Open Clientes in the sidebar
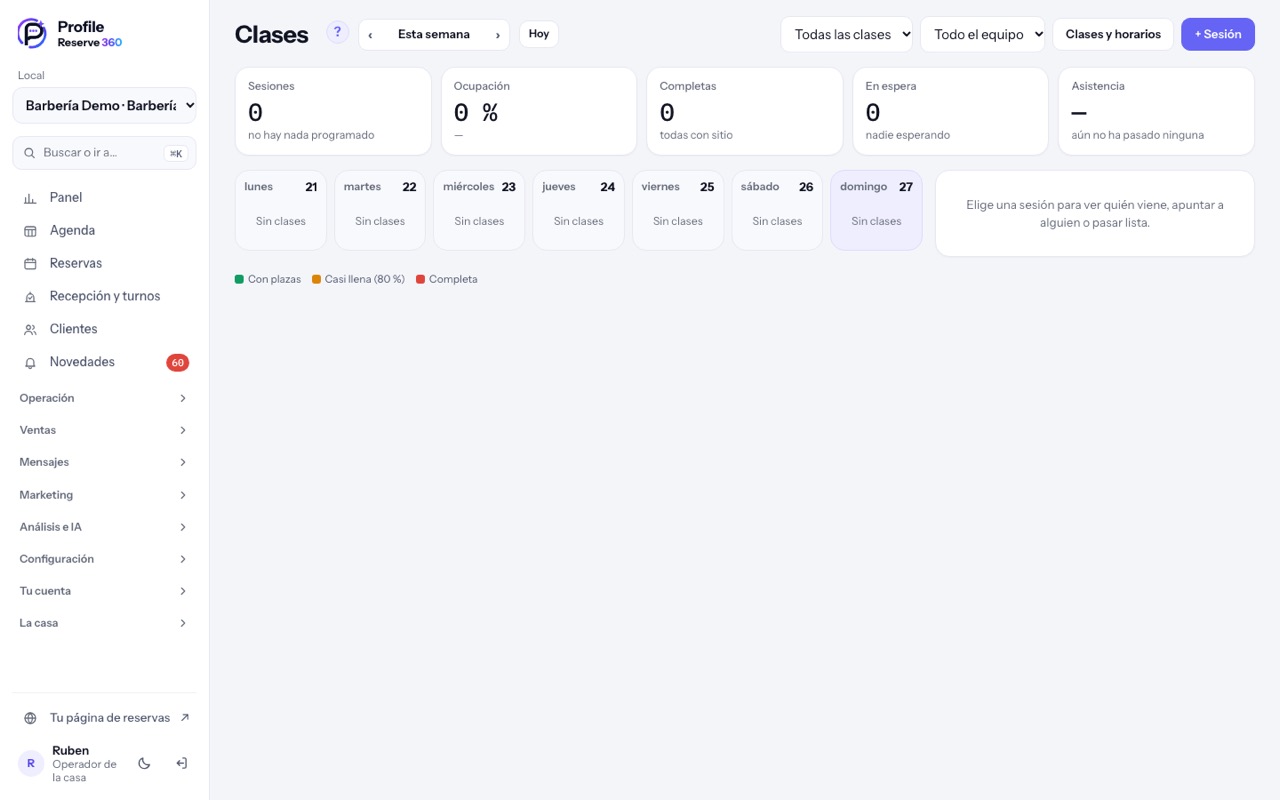The image size is (1280, 800). 104,330
